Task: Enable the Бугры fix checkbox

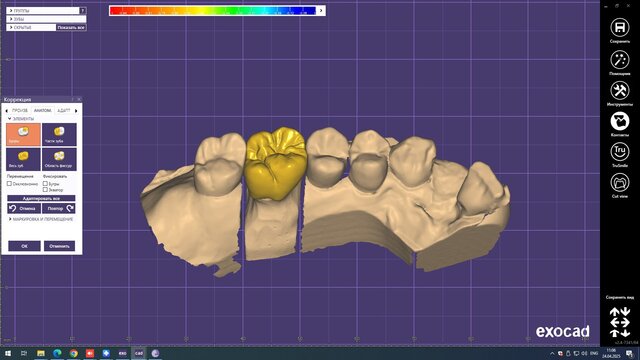Action: pos(45,184)
